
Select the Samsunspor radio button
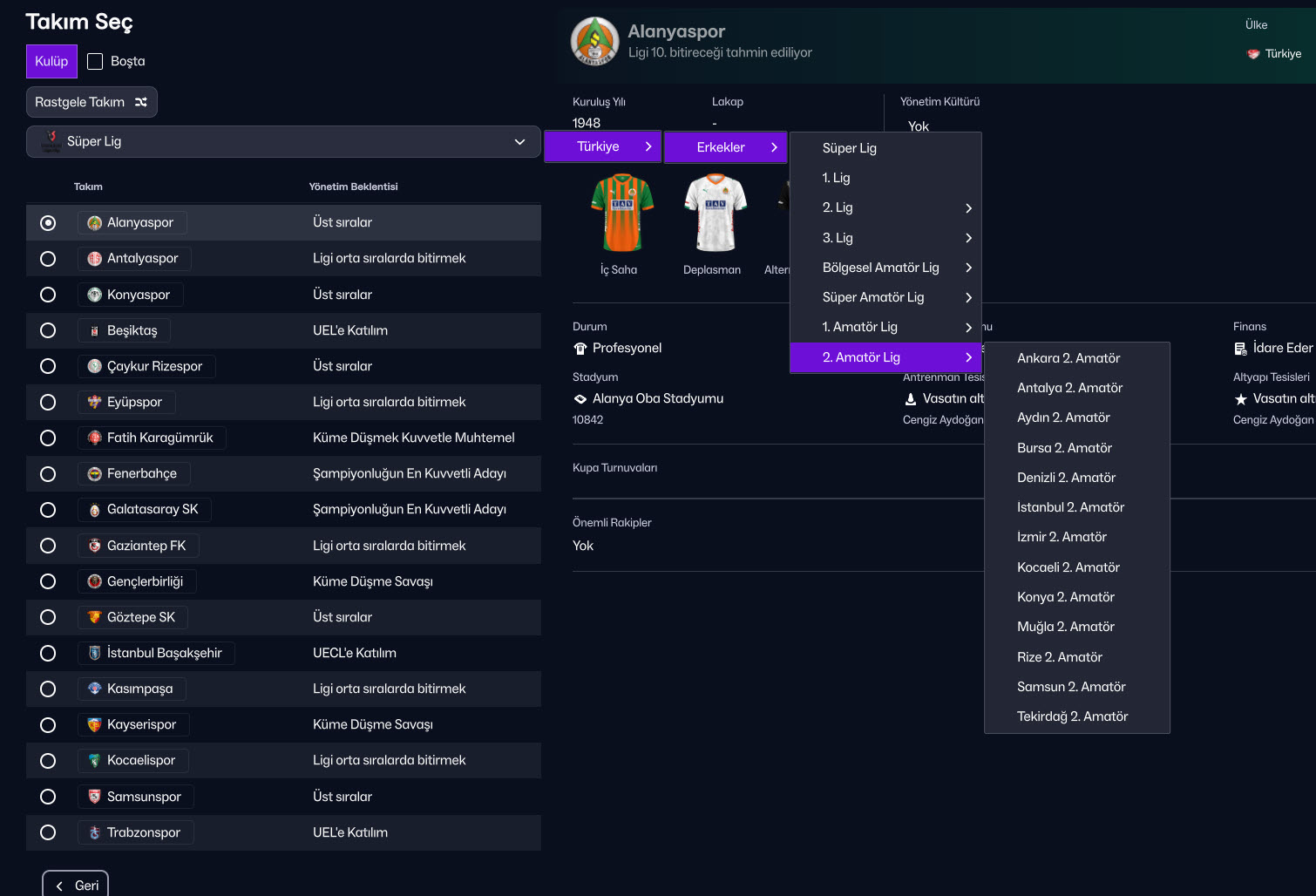click(48, 797)
